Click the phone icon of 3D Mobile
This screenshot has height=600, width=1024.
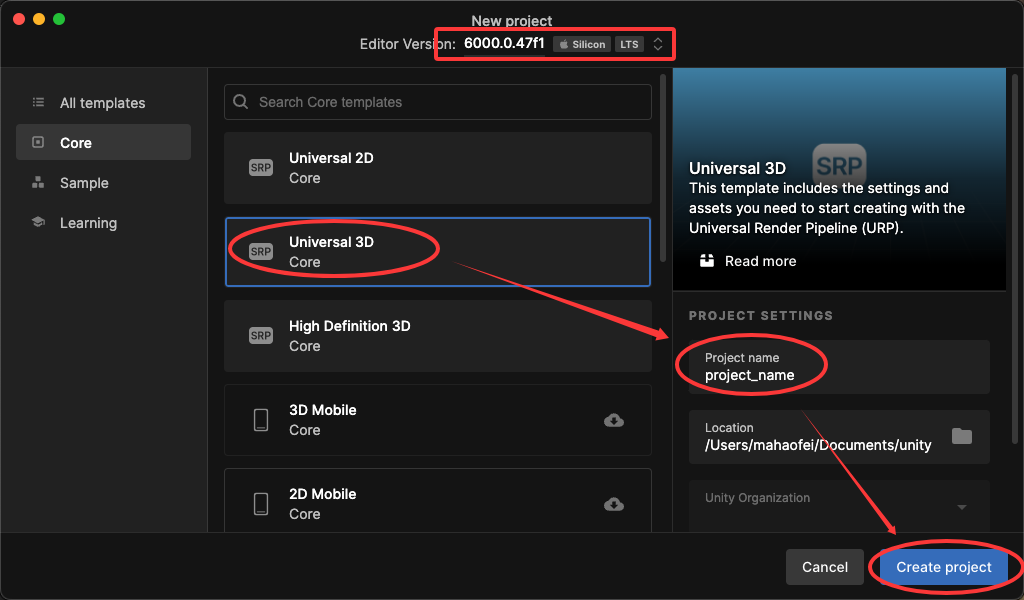tap(261, 420)
